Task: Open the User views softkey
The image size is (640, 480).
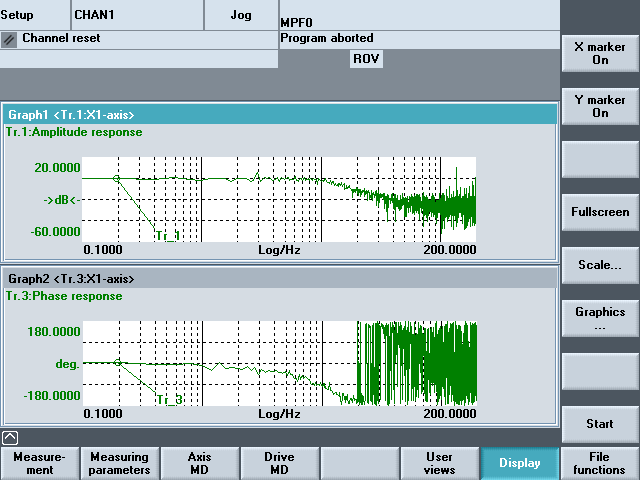Action: pyautogui.click(x=440, y=463)
